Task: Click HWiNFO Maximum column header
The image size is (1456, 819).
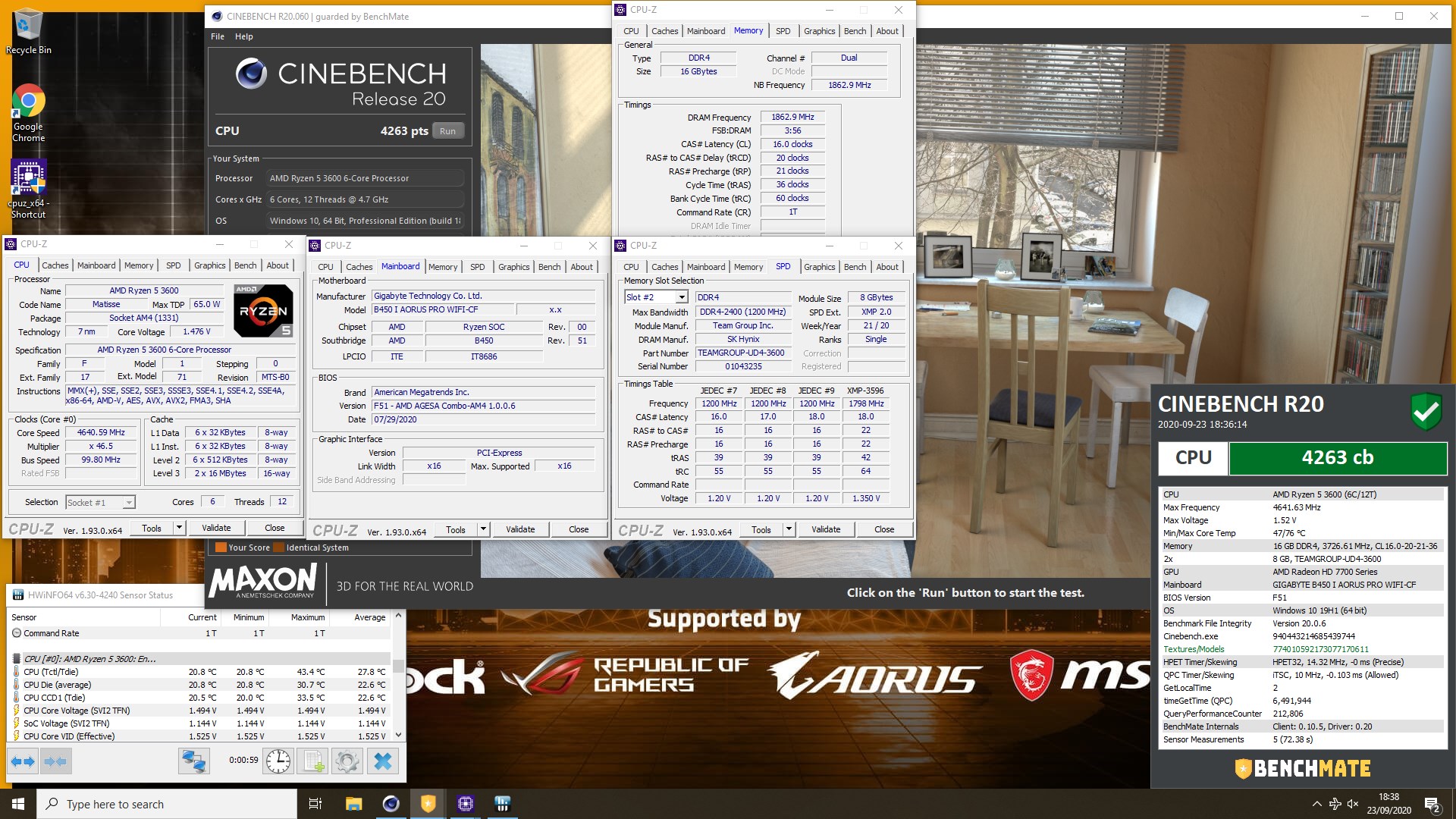Action: point(308,617)
